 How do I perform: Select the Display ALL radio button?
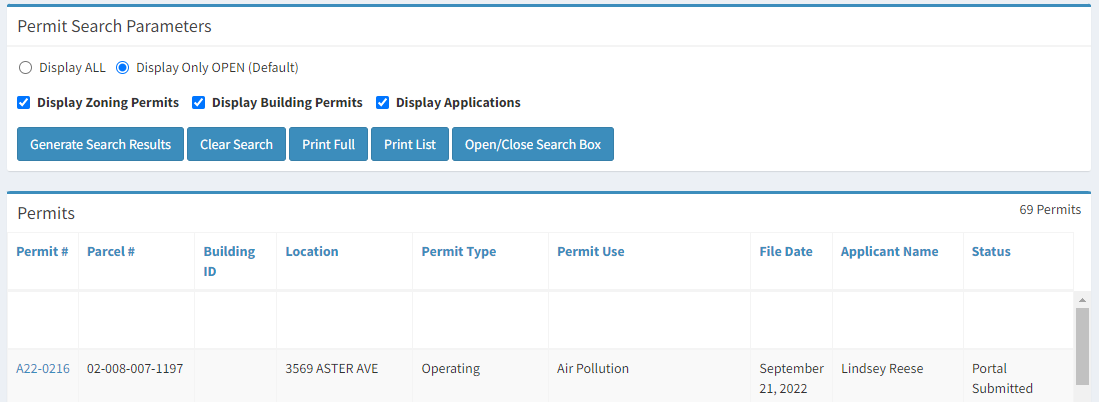point(25,68)
